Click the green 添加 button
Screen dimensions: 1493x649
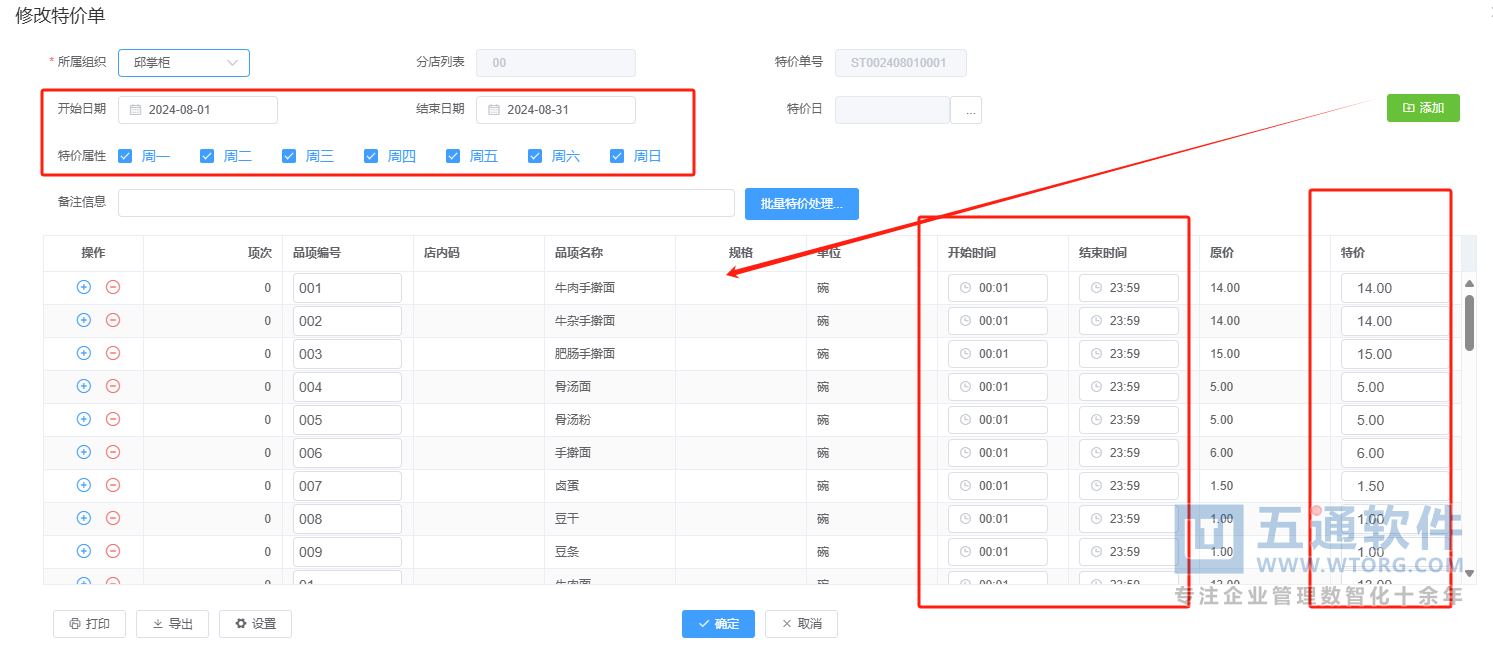1423,108
